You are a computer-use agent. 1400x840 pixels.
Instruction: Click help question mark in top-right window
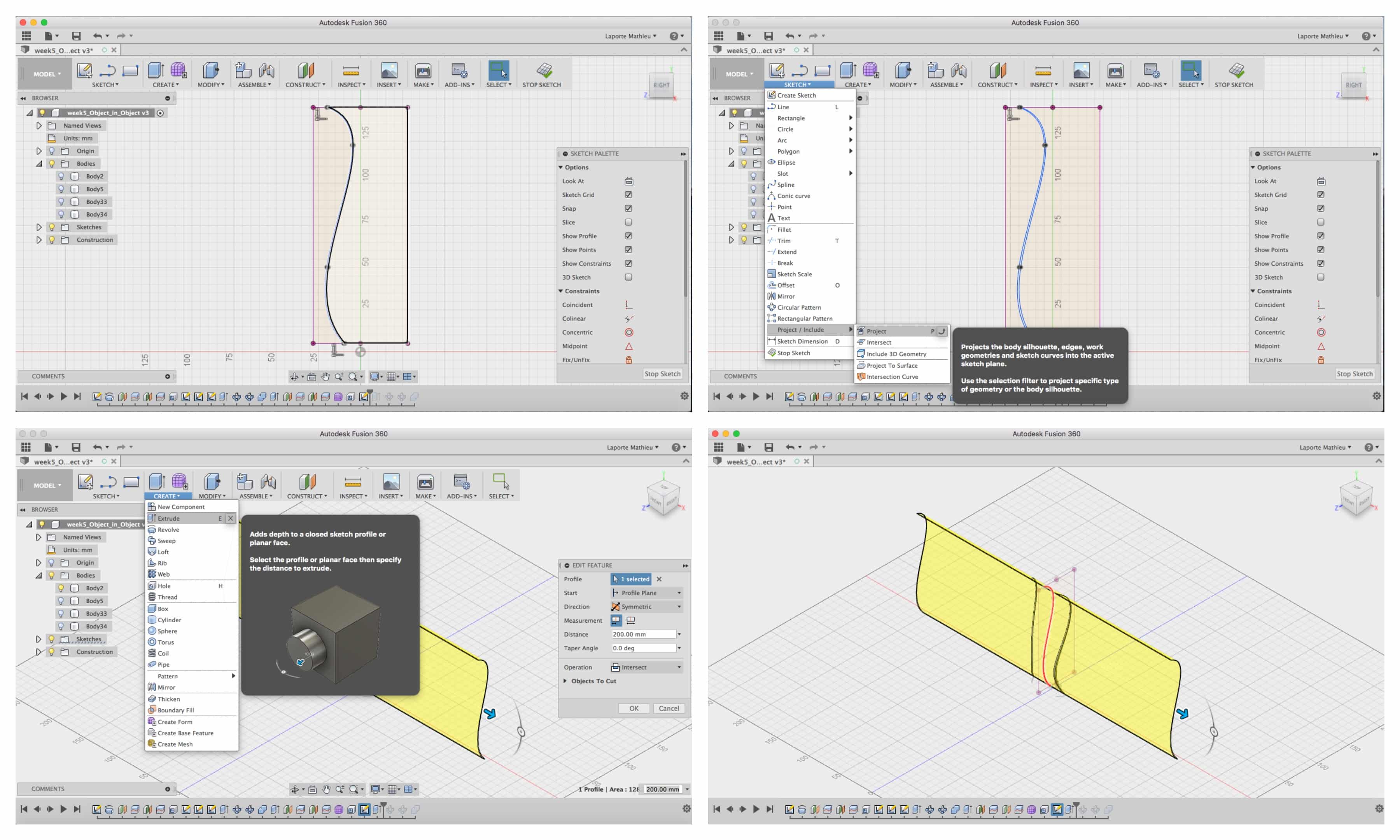1365,36
